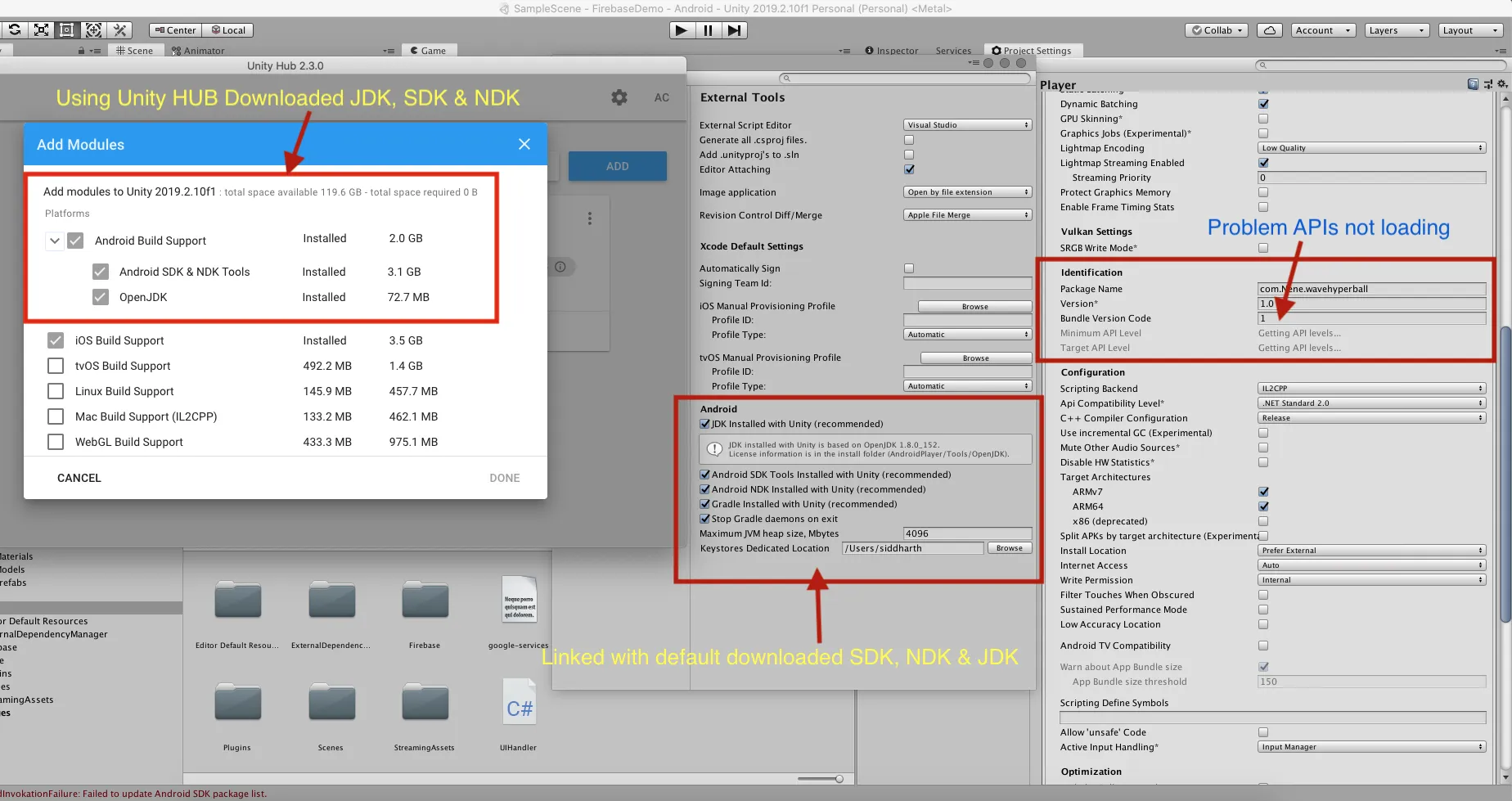Open the Plugins folder

(x=237, y=703)
